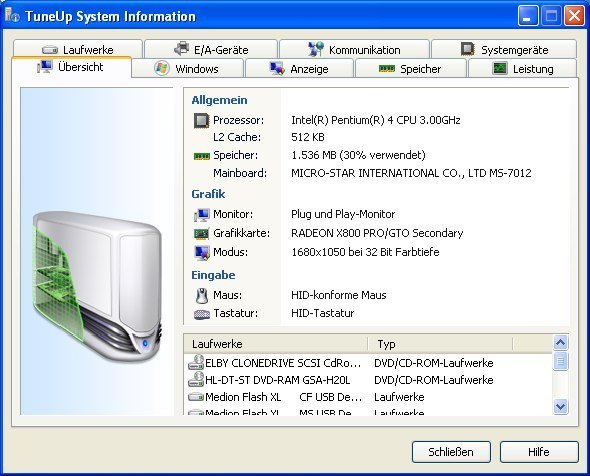Click the computer icon on Übersicht tab

tap(45, 67)
